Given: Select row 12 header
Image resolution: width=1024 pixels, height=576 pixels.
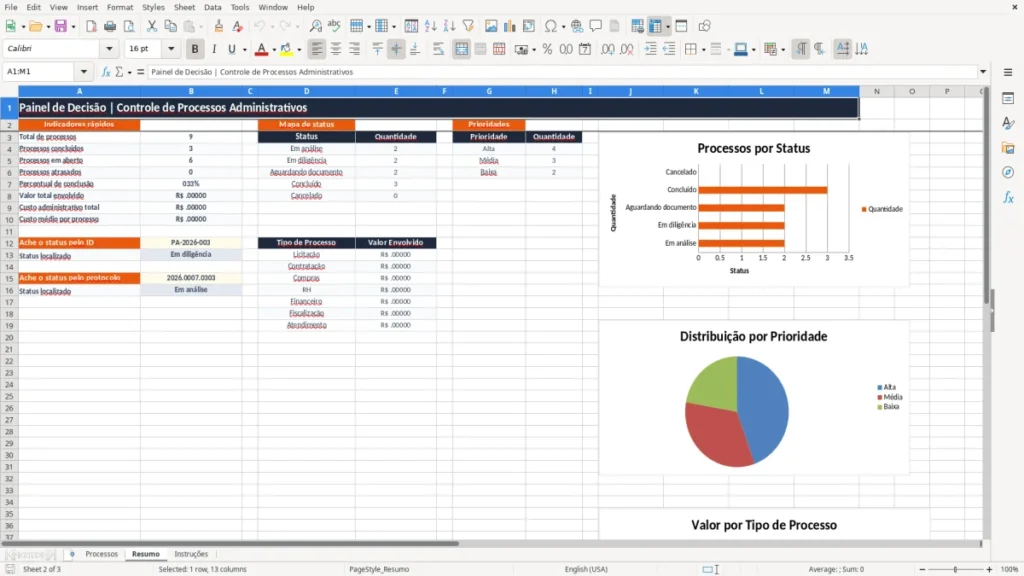Looking at the screenshot, I should [x=9, y=243].
